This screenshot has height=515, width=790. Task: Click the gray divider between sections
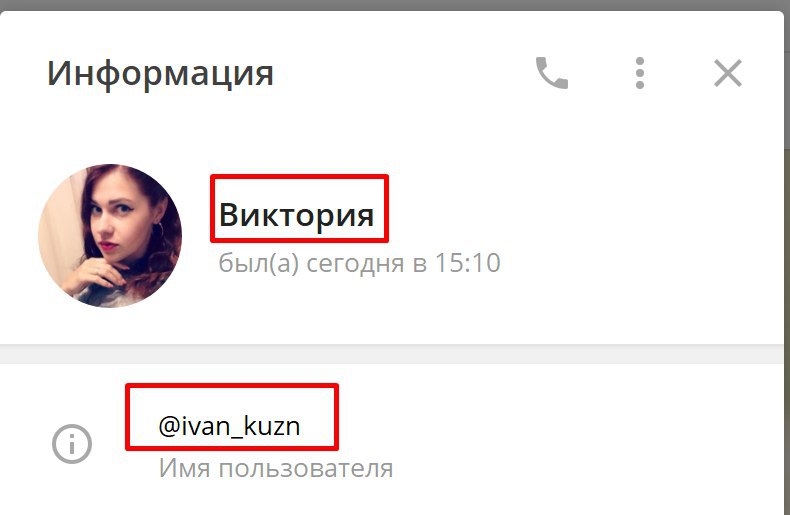(x=392, y=354)
